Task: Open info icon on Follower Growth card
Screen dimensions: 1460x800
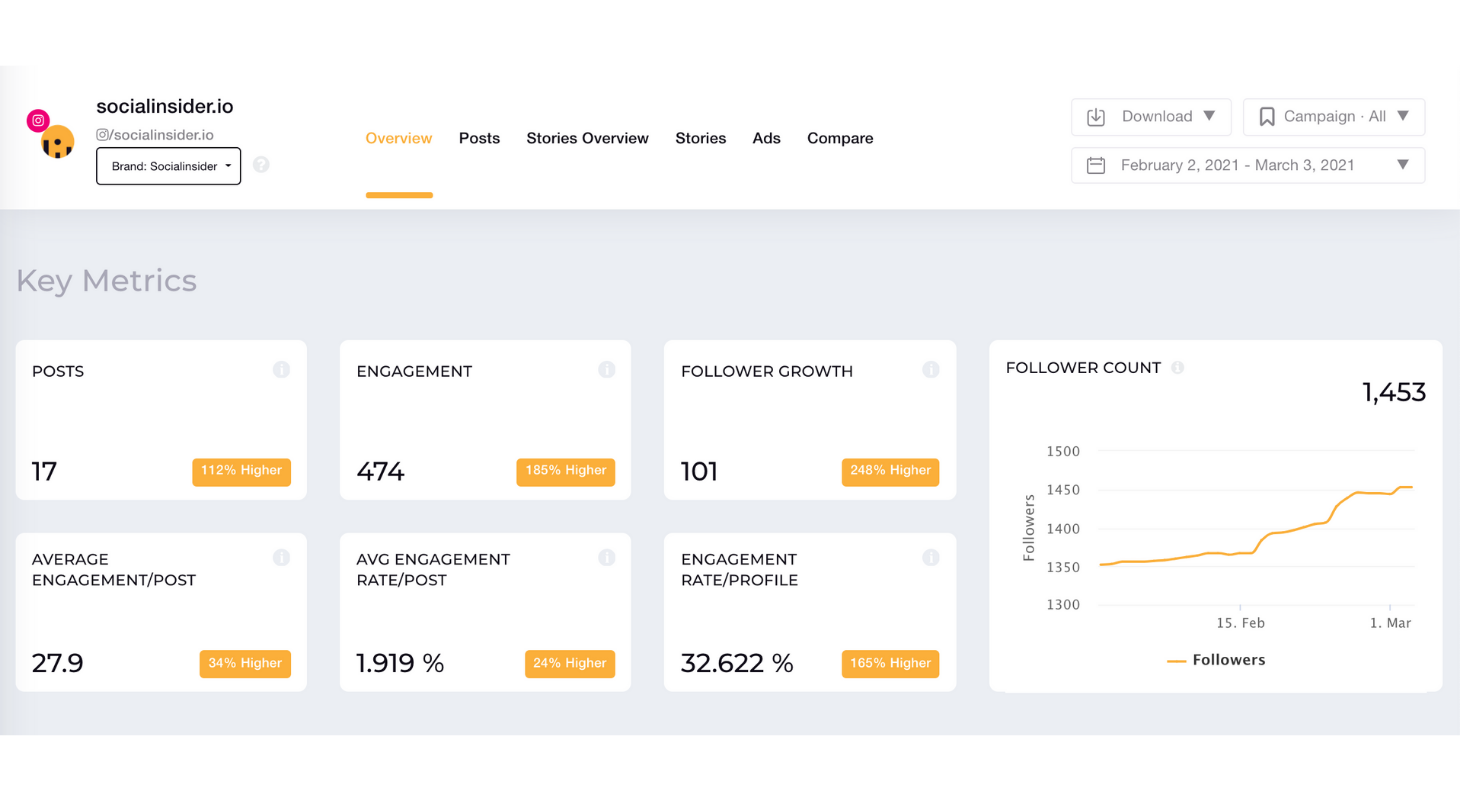Action: coord(931,370)
